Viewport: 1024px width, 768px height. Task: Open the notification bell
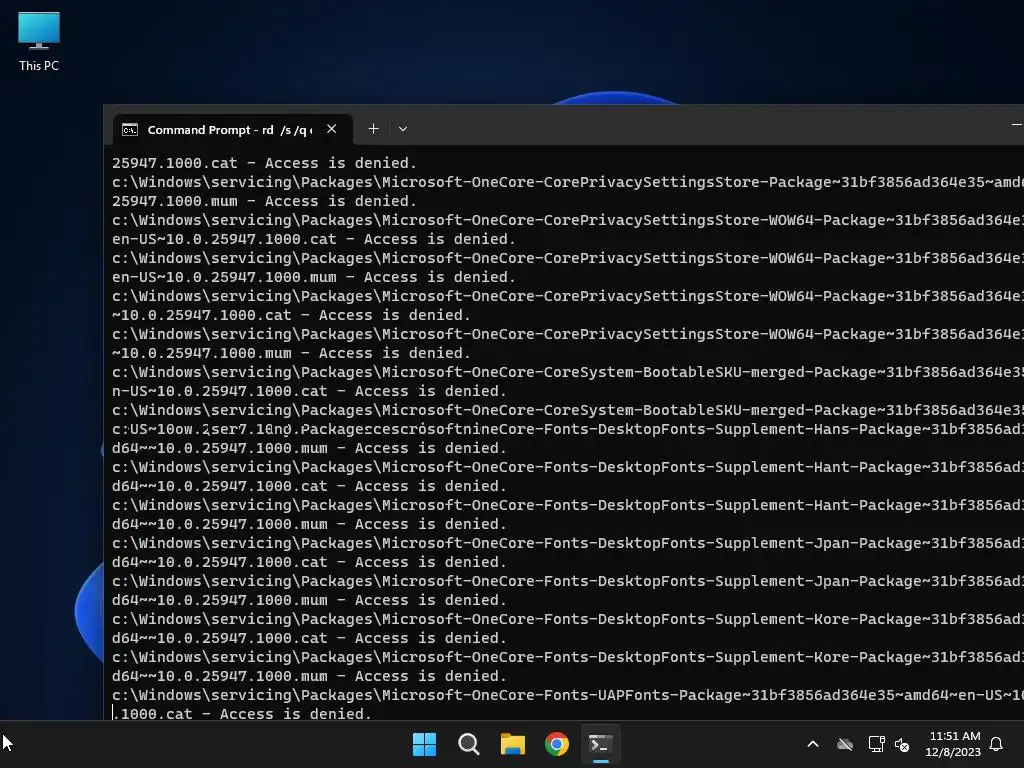(x=996, y=744)
